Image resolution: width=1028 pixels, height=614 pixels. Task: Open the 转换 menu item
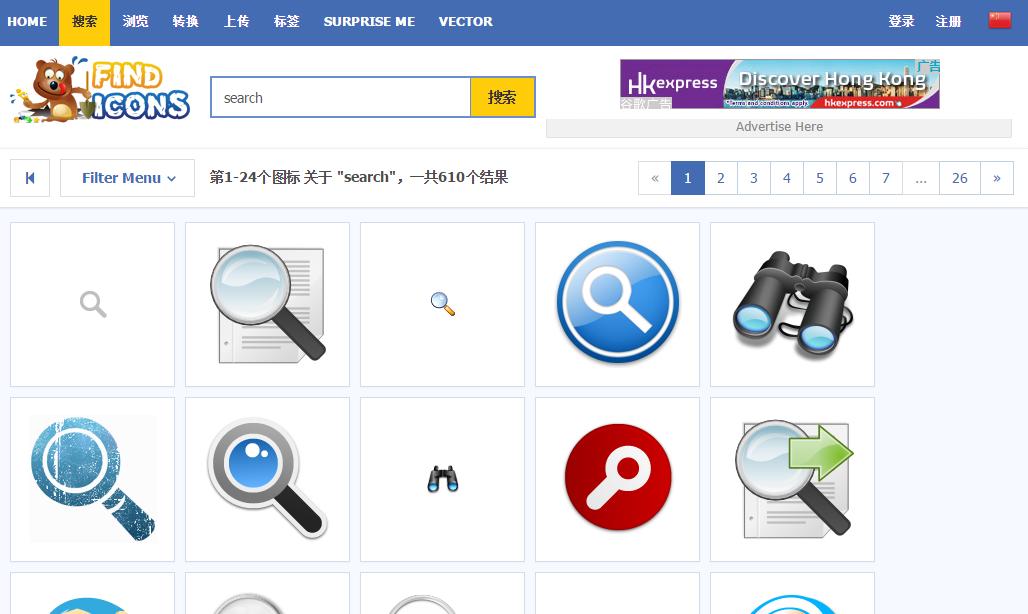186,22
